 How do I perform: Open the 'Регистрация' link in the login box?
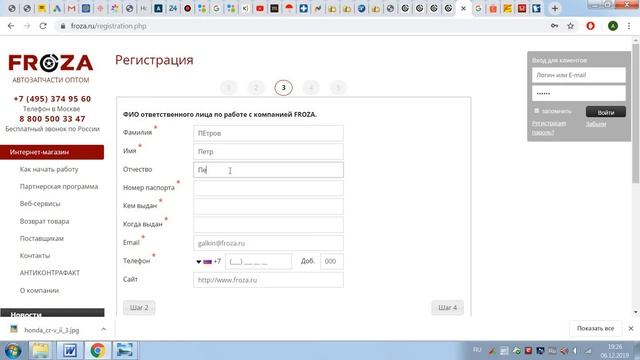[x=549, y=123]
